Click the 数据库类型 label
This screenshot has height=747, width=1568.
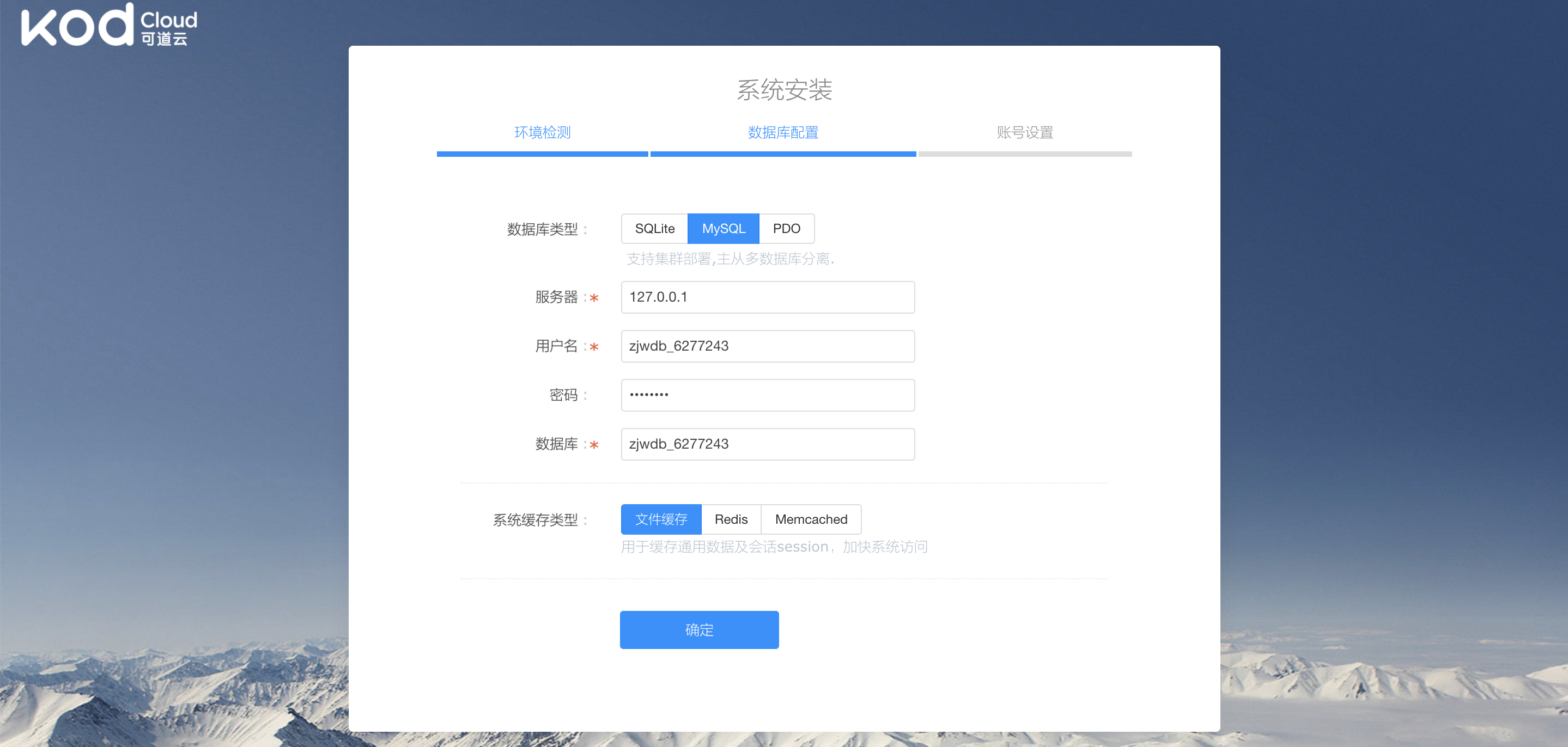pyautogui.click(x=542, y=229)
